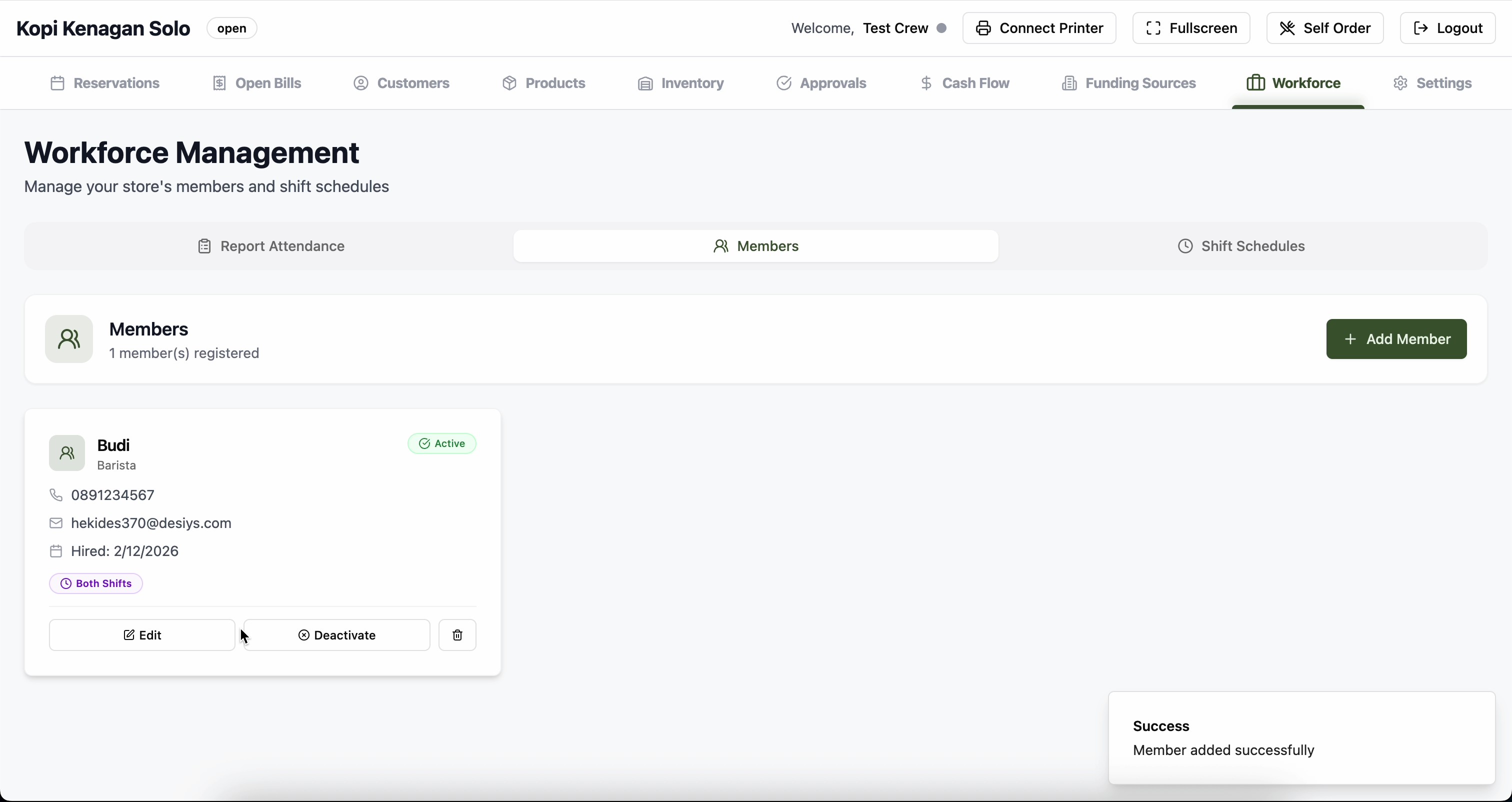Click the mail icon beside email address
The height and width of the screenshot is (802, 1512).
(56, 522)
